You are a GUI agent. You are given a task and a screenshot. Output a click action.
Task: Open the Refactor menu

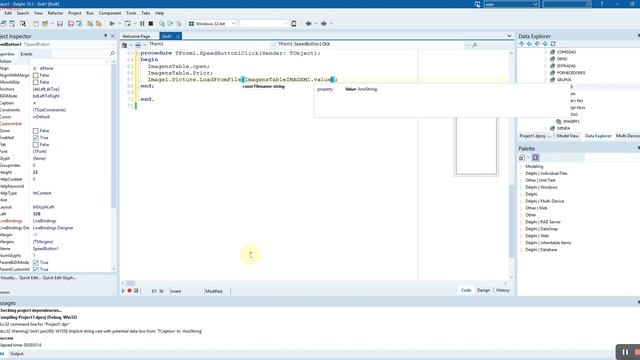[56, 13]
